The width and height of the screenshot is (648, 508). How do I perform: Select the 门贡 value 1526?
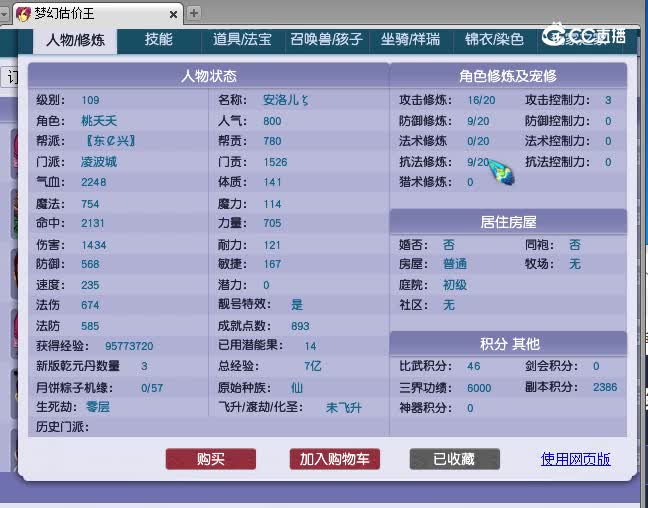tap(275, 162)
